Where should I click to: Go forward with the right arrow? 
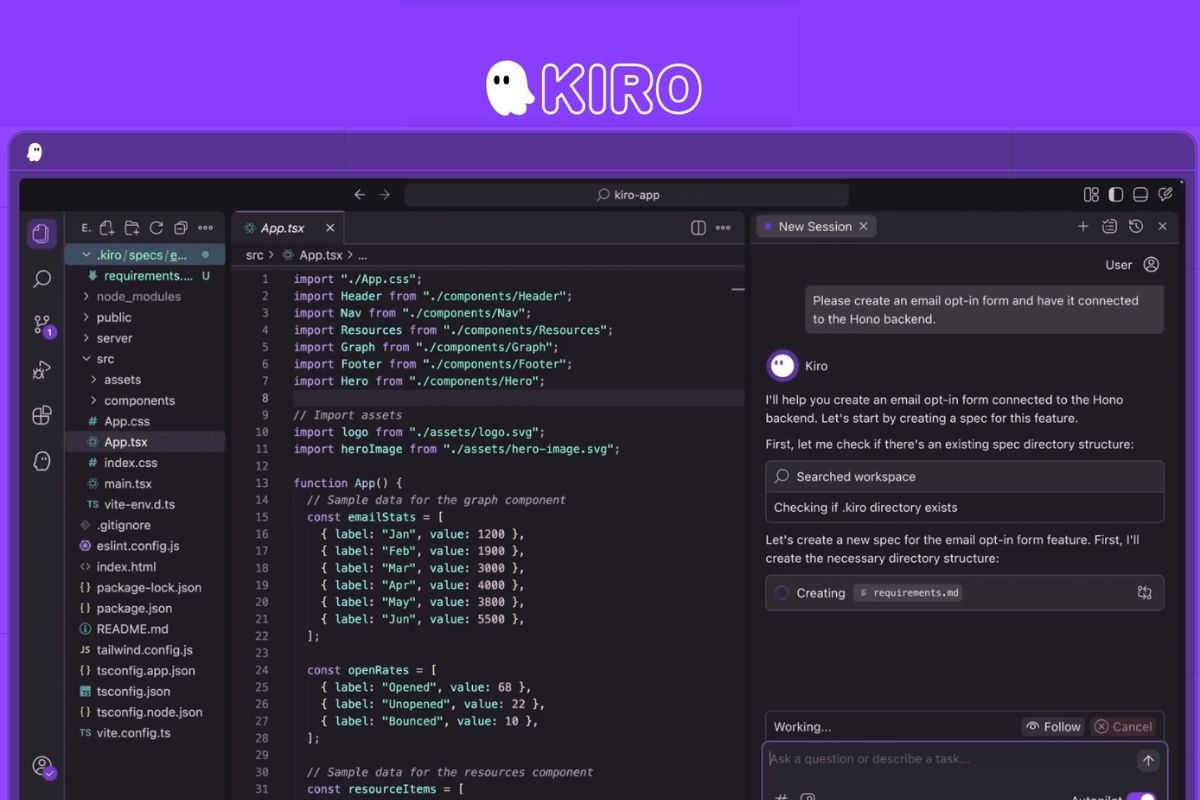coord(384,195)
